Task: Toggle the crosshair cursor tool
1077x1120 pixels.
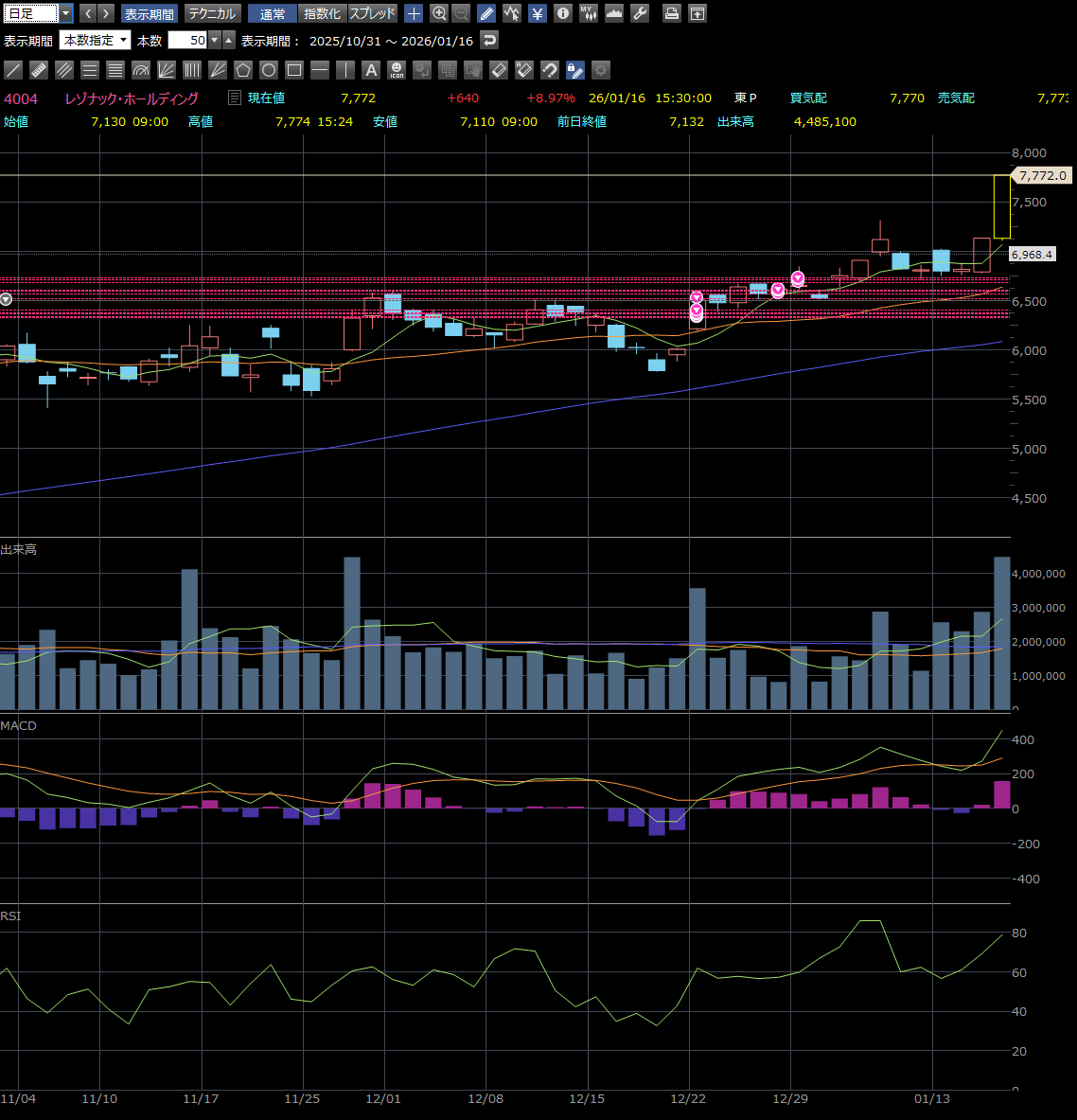Action: point(414,13)
